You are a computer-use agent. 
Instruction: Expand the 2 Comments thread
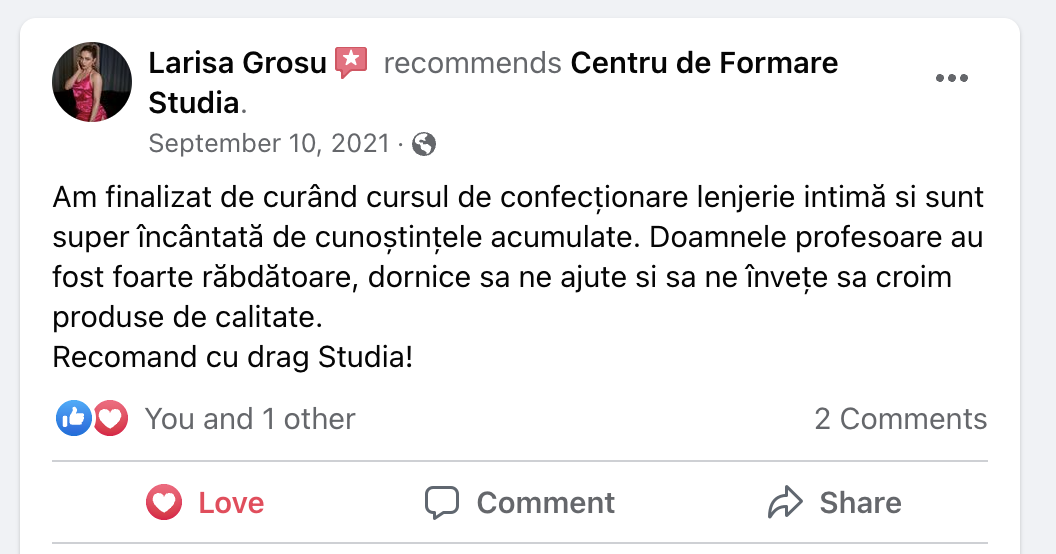pos(900,418)
